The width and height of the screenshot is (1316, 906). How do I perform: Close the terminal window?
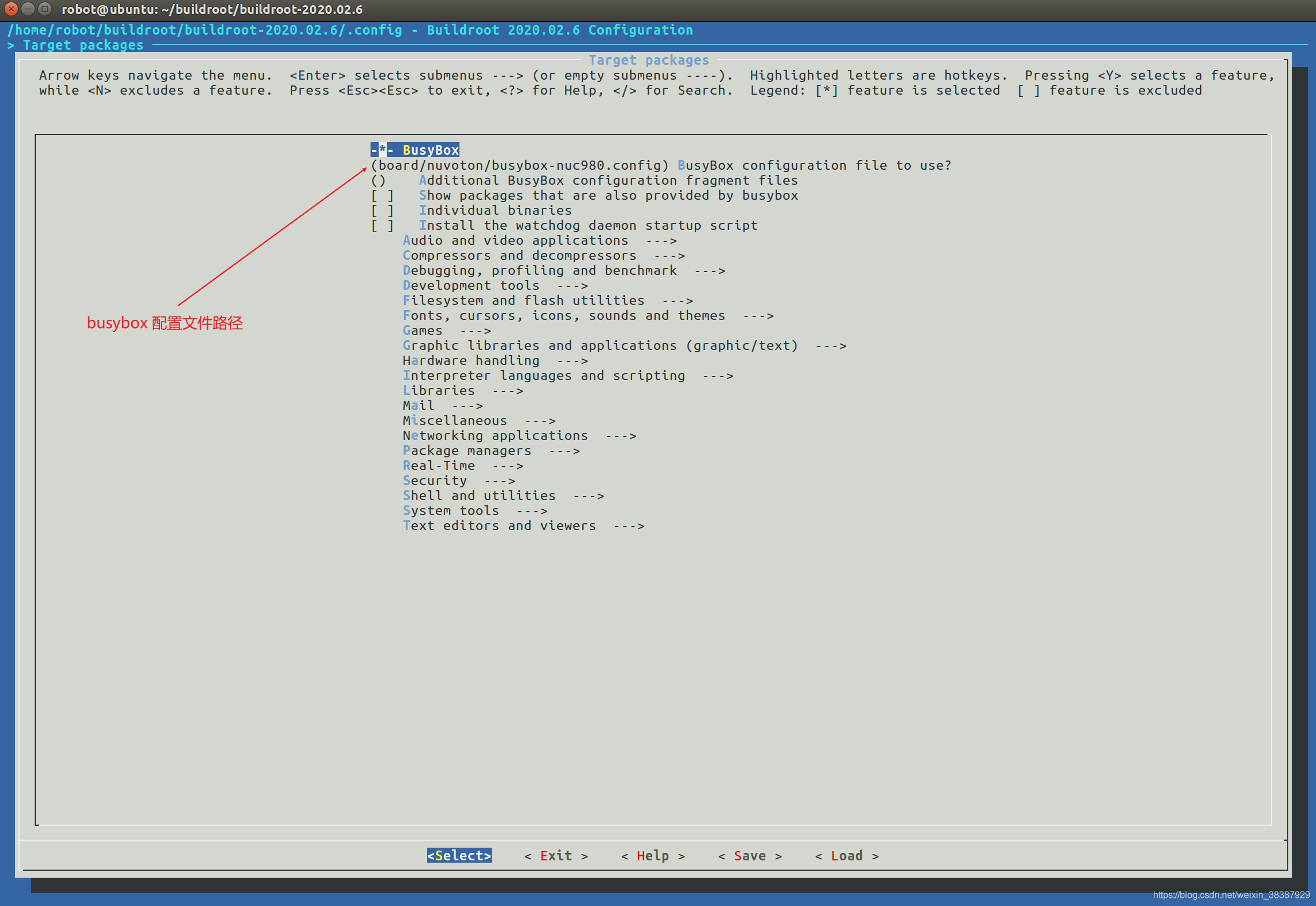[11, 9]
